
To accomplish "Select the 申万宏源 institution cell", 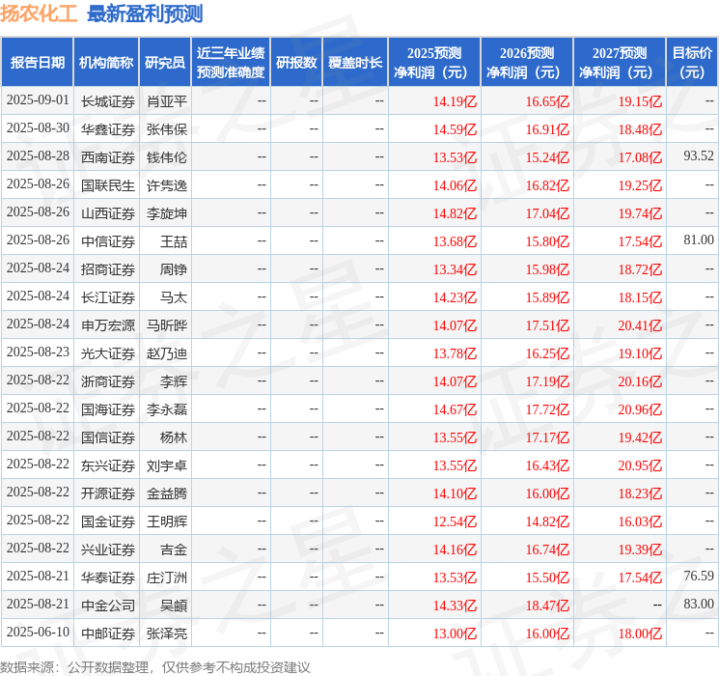I will [x=108, y=325].
